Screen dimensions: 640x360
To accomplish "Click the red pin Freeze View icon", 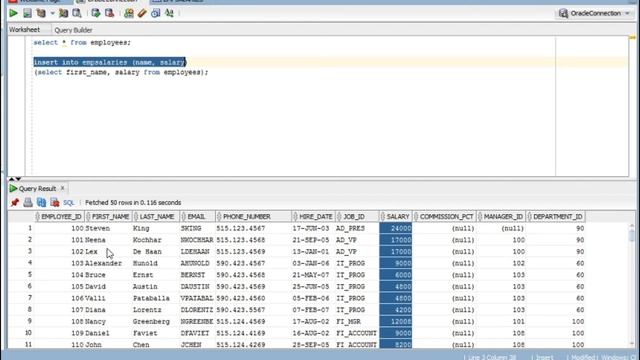I will (x=15, y=202).
